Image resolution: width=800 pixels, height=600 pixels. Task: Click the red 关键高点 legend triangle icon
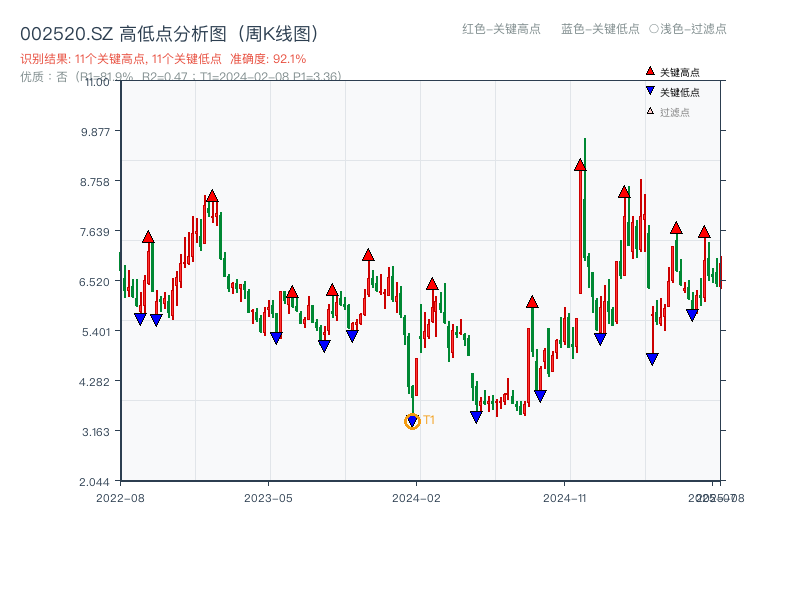click(650, 71)
